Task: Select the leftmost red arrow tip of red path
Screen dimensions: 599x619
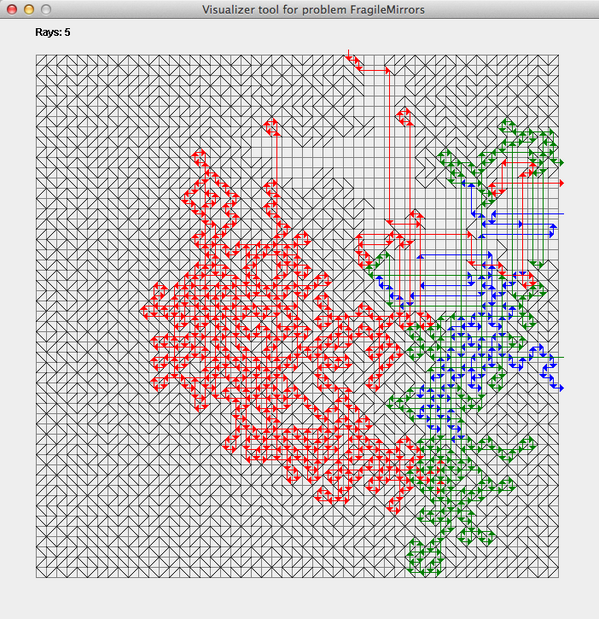Action: click(x=143, y=310)
